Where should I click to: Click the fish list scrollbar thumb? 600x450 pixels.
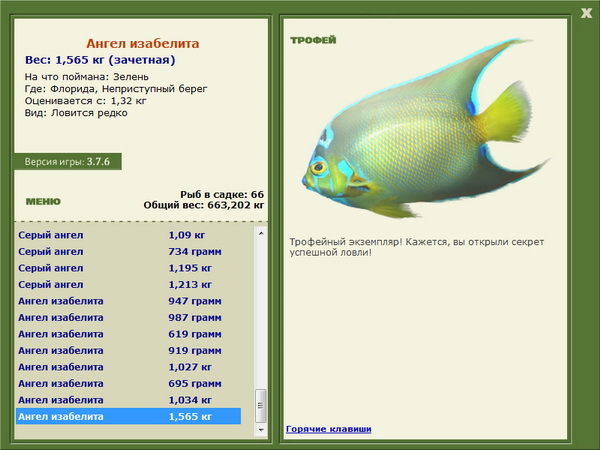[261, 406]
